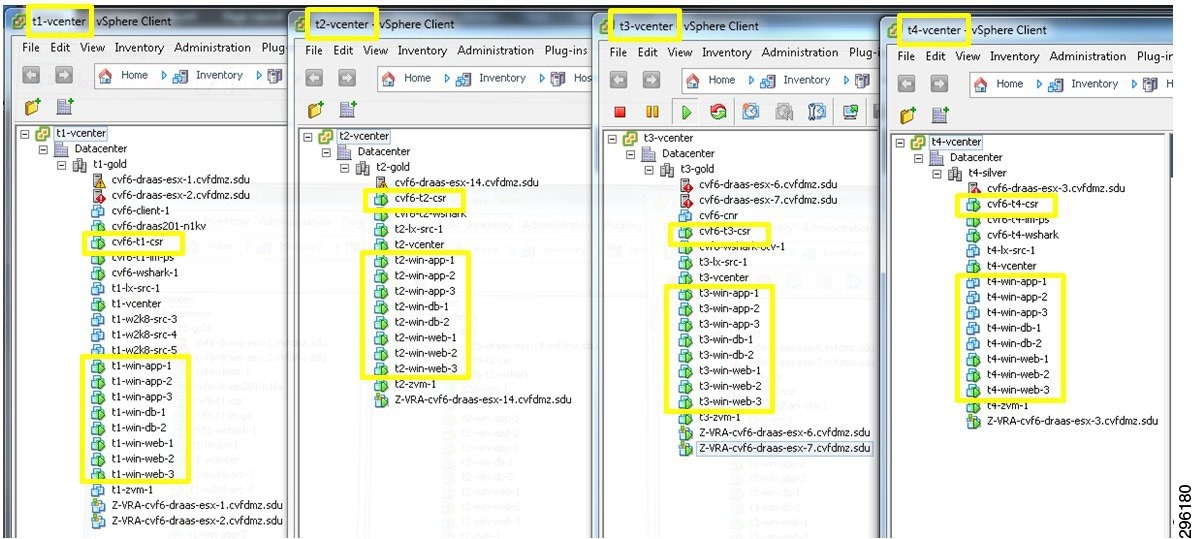Click the New Folder icon in t1-vcenter window
This screenshot has width=1195, height=539.
point(33,106)
